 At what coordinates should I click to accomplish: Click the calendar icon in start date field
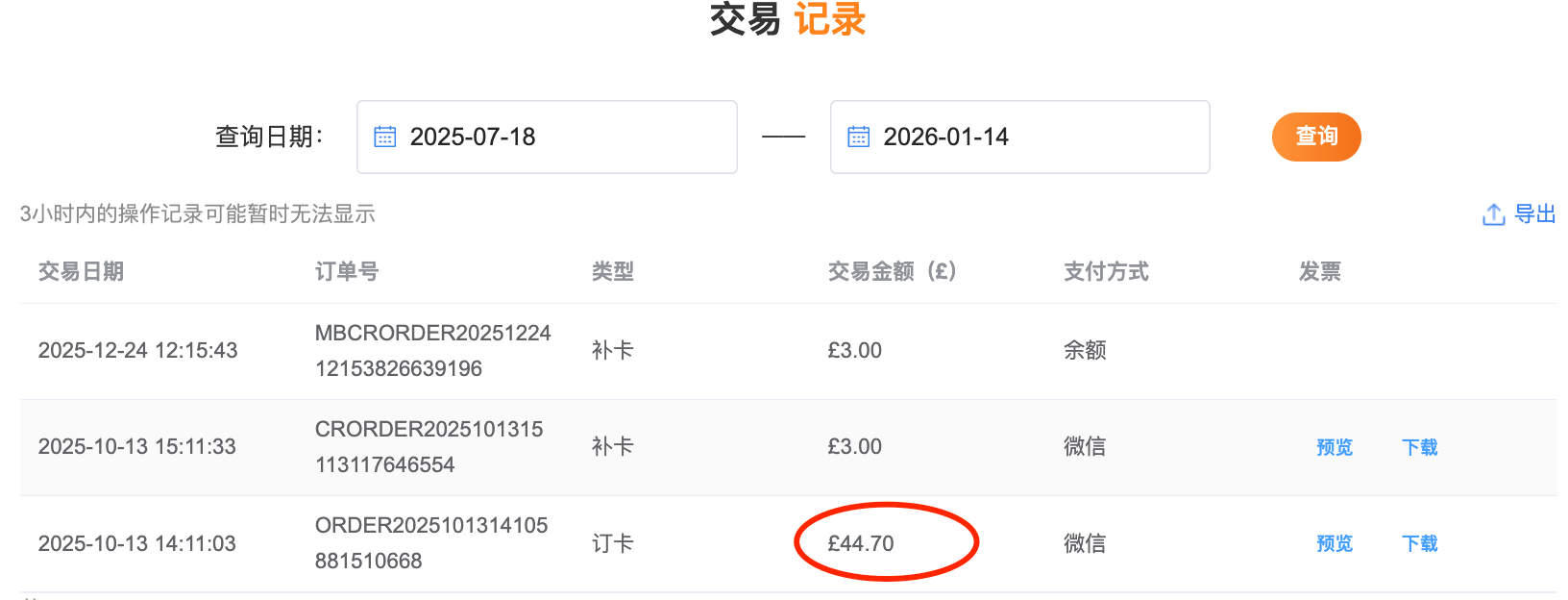click(x=384, y=137)
